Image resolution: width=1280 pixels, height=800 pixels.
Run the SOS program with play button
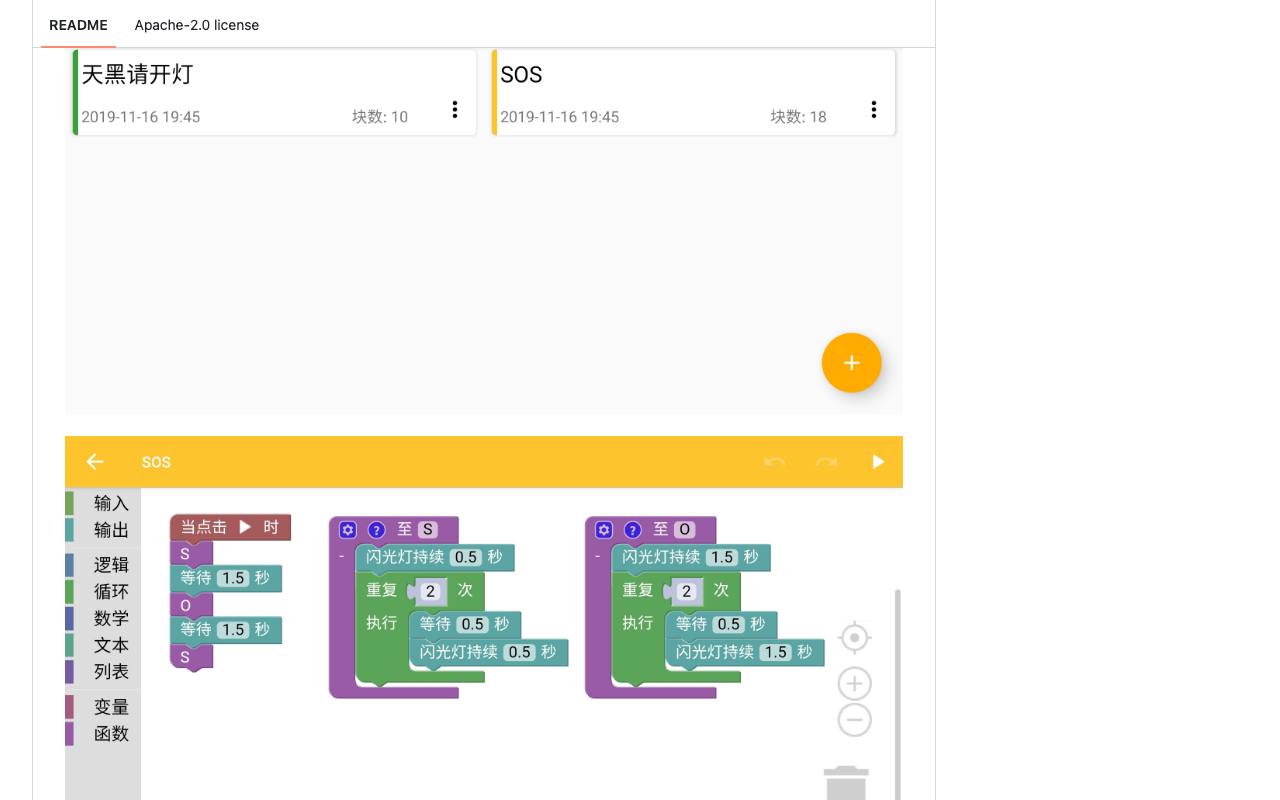878,461
